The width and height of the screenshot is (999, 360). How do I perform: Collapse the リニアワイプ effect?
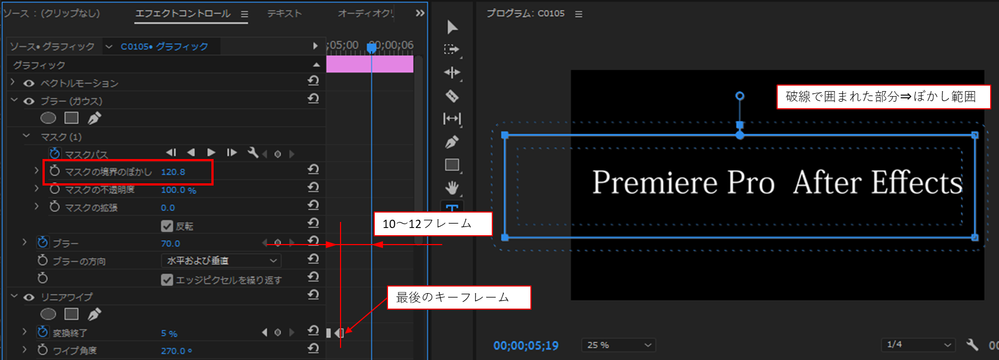point(13,296)
